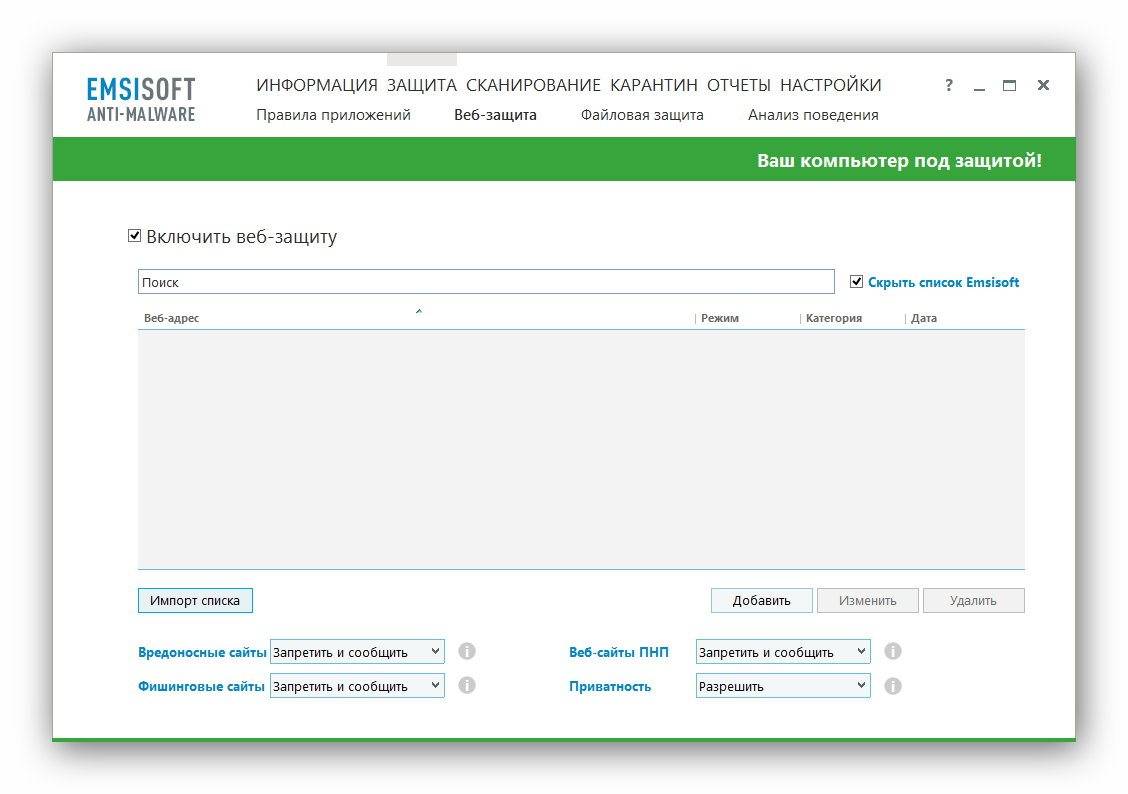Open the Веб-сайты ПНП dropdown
This screenshot has width=1128, height=794.
click(x=783, y=652)
